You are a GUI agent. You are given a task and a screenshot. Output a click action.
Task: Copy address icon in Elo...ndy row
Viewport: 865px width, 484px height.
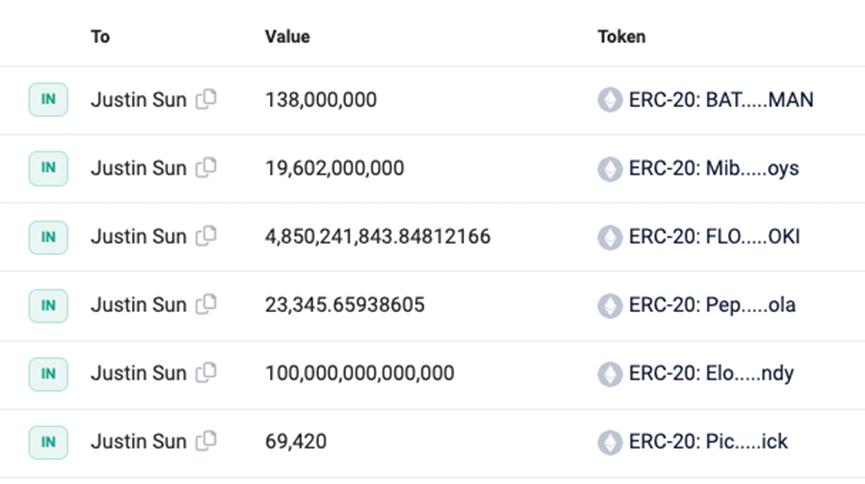(x=206, y=373)
